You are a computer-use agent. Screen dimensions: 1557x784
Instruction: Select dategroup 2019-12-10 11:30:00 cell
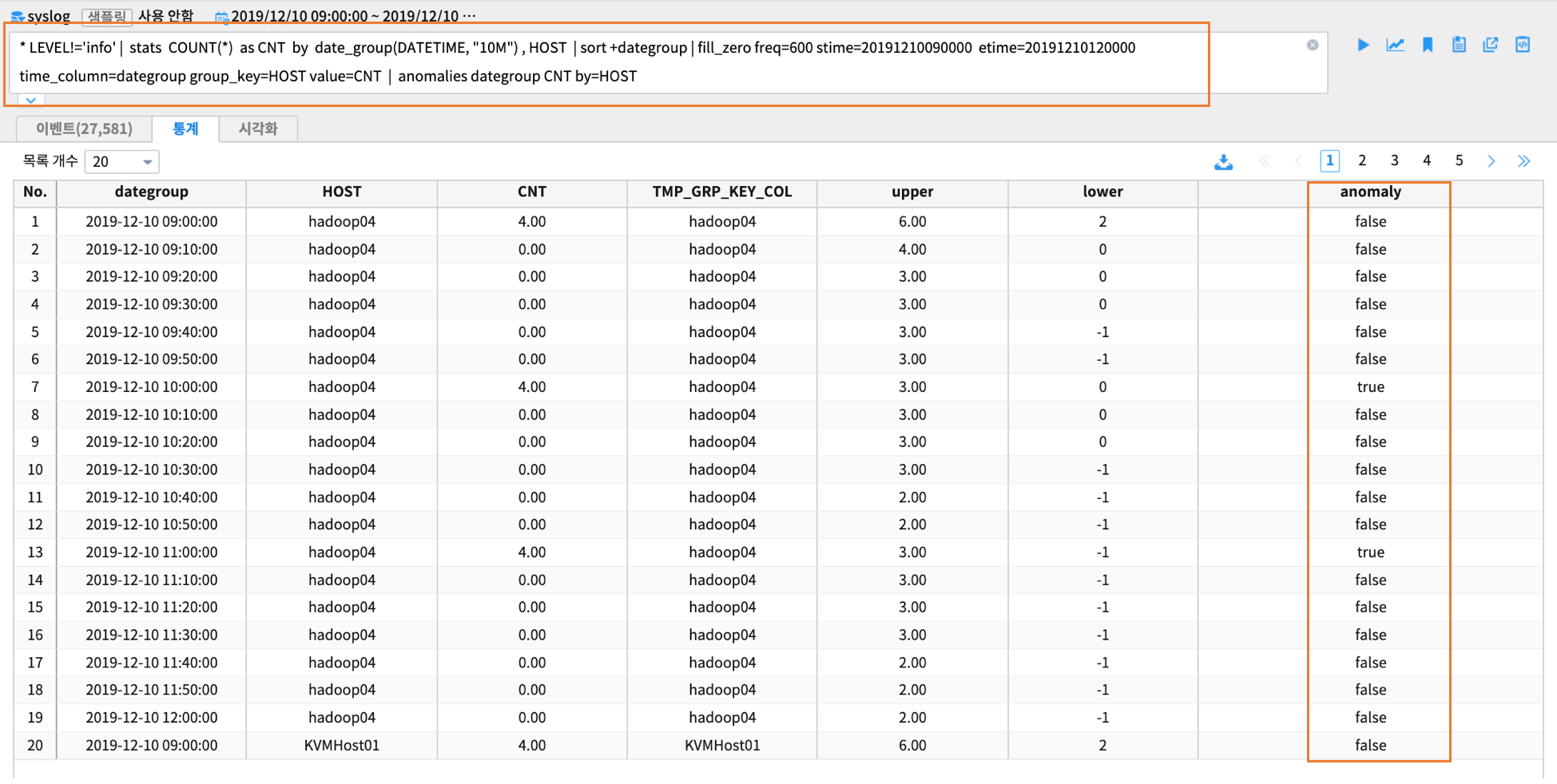click(x=152, y=635)
